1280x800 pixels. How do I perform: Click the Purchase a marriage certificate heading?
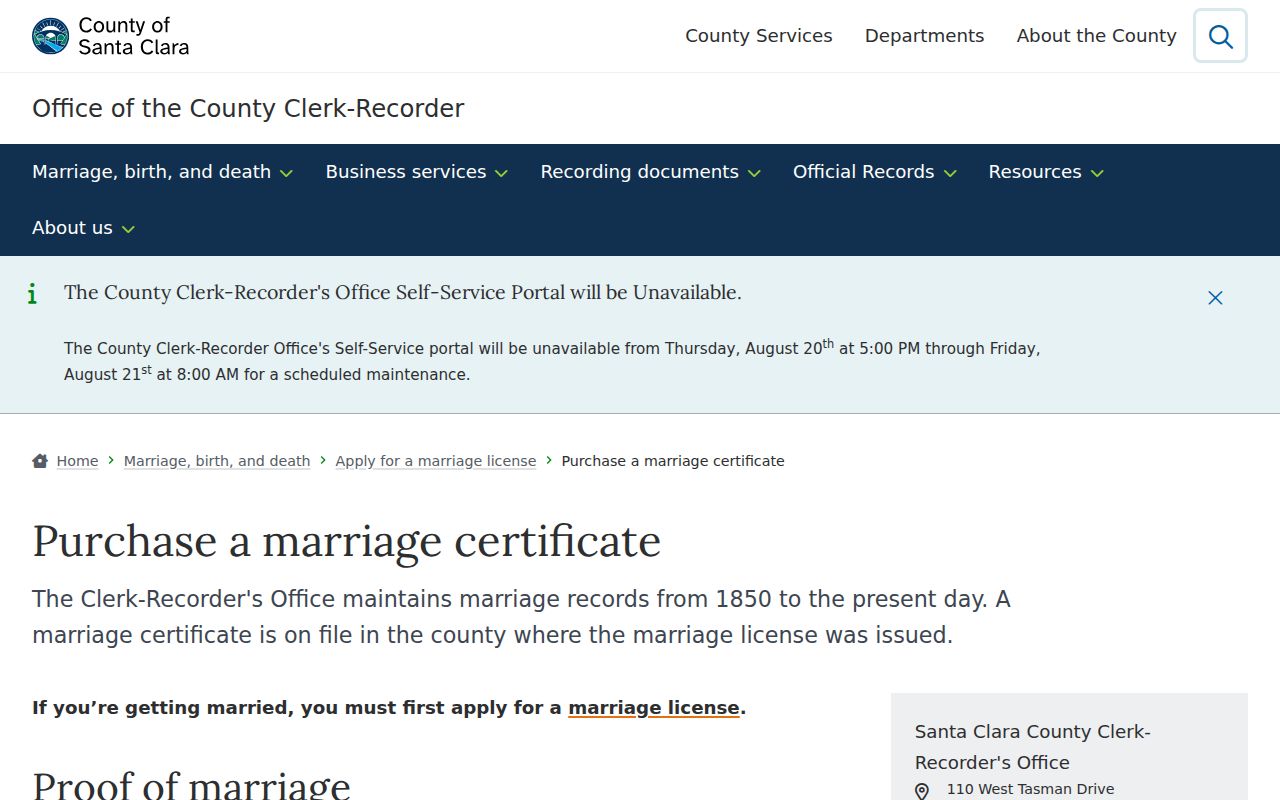coord(346,541)
